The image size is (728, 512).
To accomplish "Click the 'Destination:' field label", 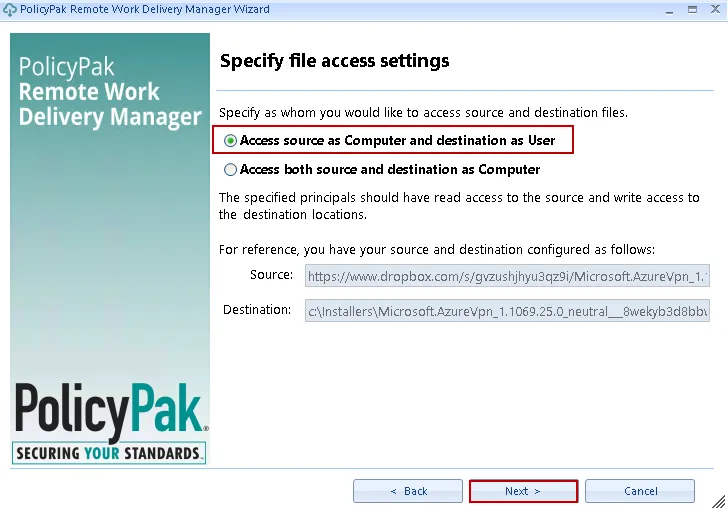I will pyautogui.click(x=257, y=310).
